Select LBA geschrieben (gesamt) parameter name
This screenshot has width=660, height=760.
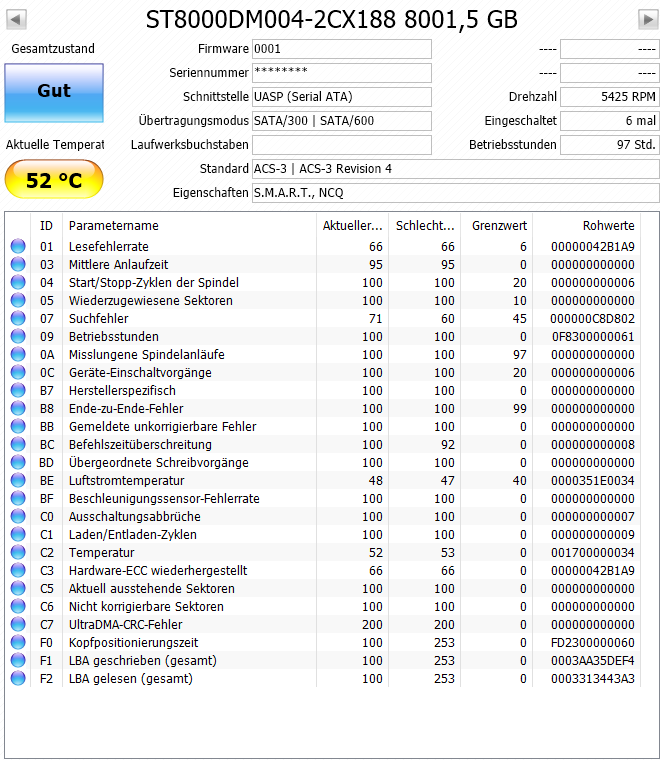pyautogui.click(x=142, y=661)
